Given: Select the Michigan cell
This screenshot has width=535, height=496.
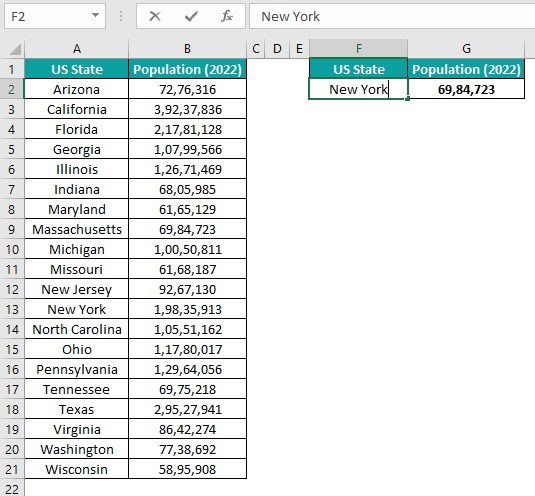Looking at the screenshot, I should (x=77, y=249).
